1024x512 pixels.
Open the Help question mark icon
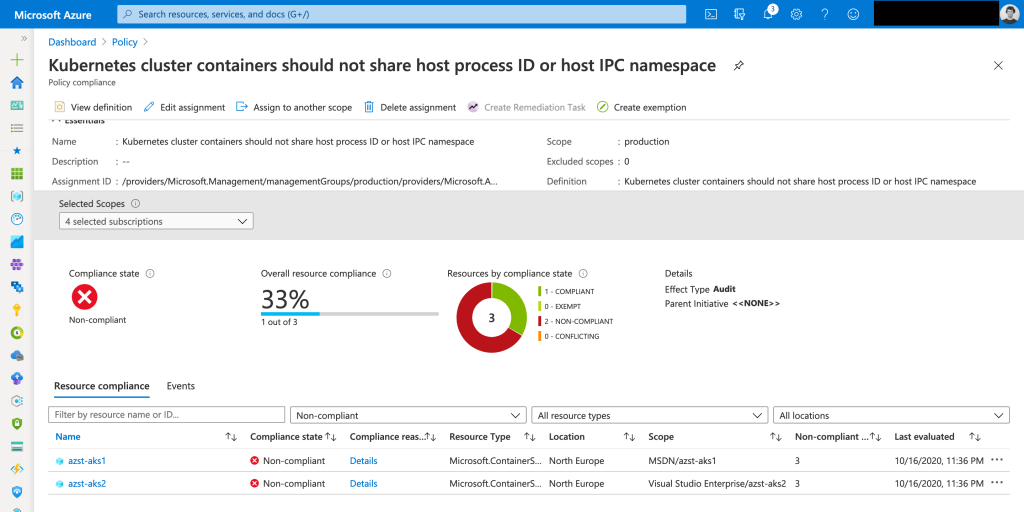[x=825, y=14]
